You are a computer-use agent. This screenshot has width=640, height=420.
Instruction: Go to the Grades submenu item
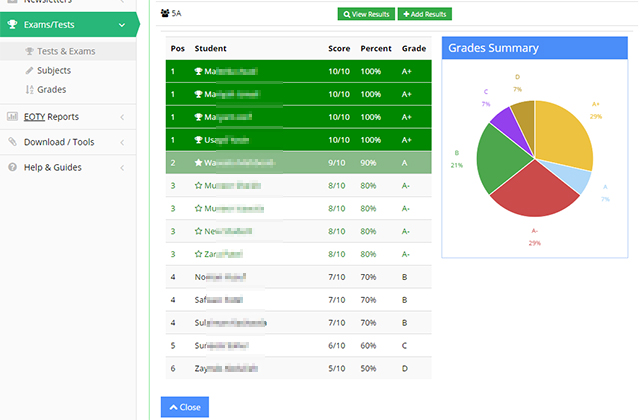[x=52, y=90]
